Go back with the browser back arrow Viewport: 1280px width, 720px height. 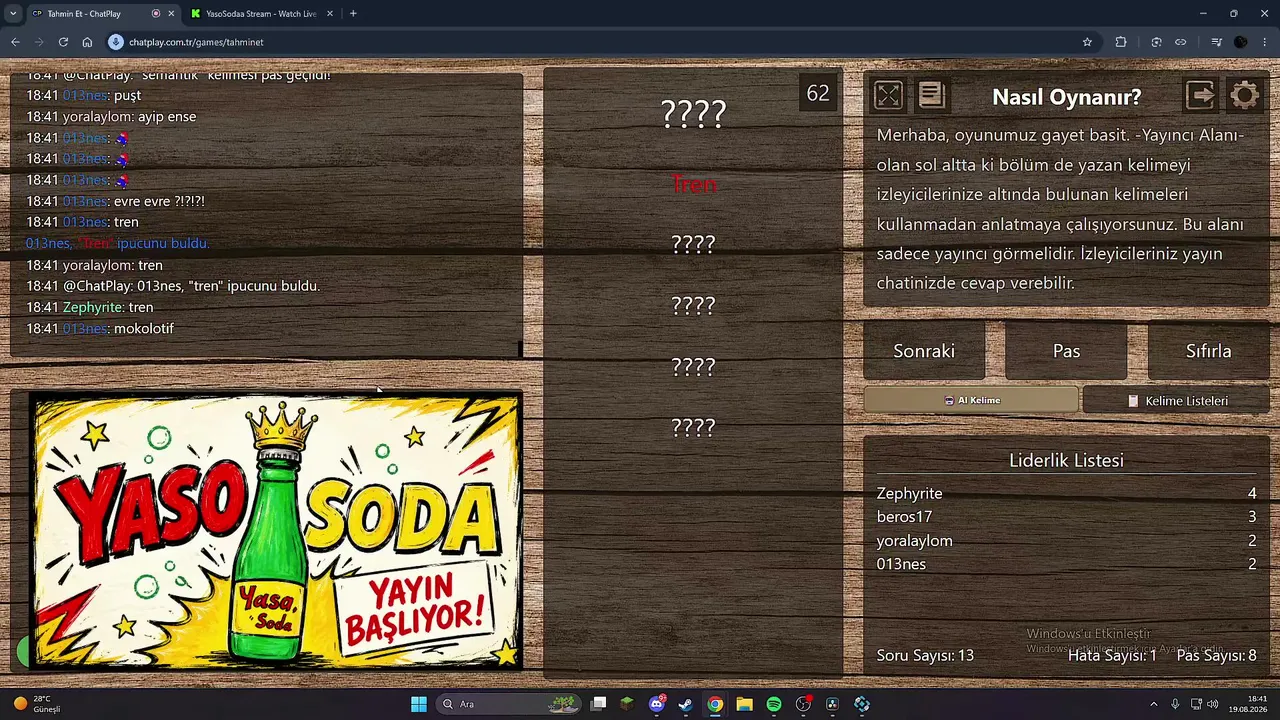pos(15,42)
